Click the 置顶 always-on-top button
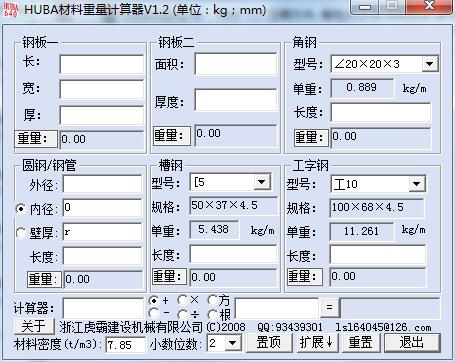 point(269,342)
